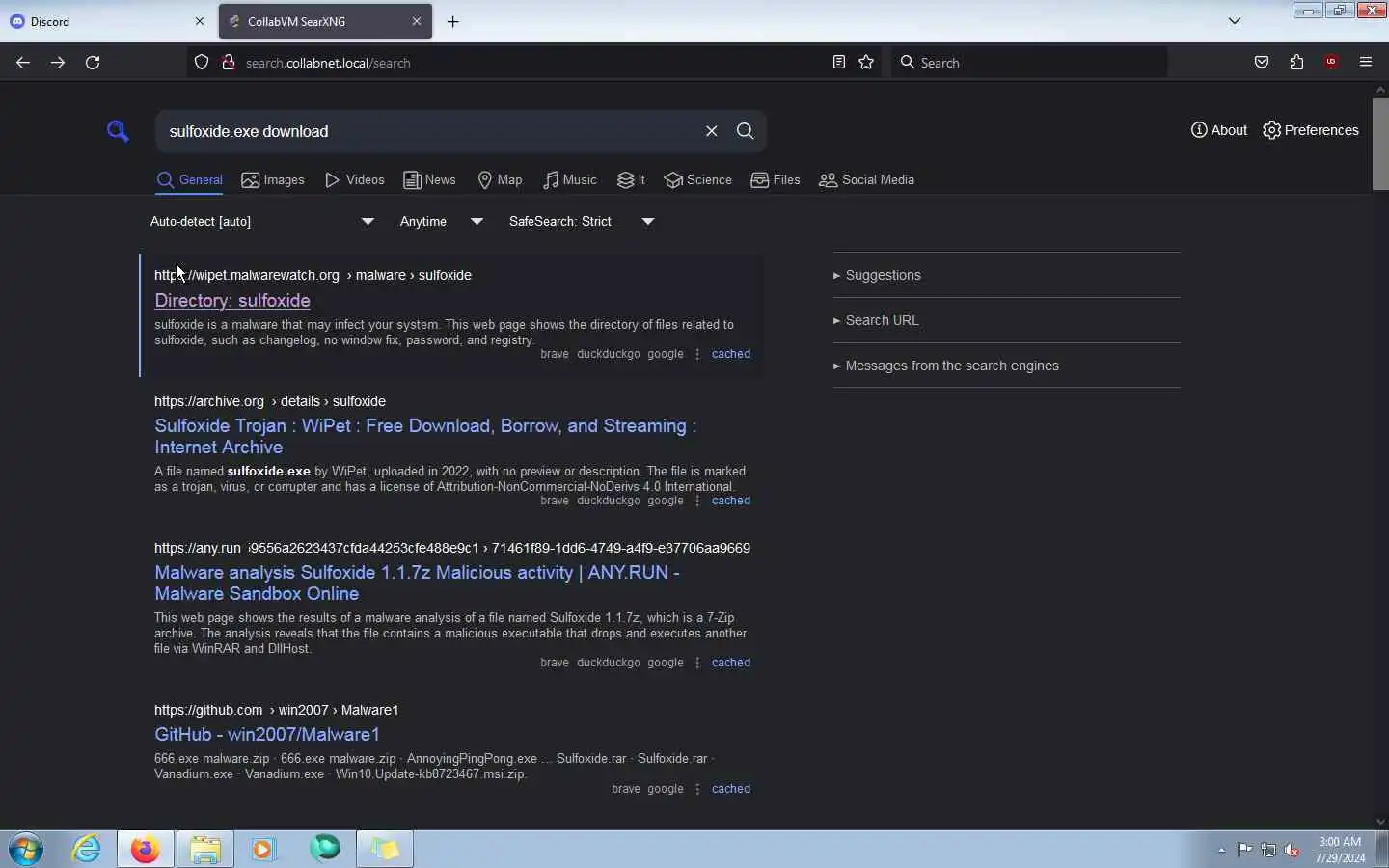Open Sulfoxide Trojan Internet Archive result

pyautogui.click(x=425, y=437)
